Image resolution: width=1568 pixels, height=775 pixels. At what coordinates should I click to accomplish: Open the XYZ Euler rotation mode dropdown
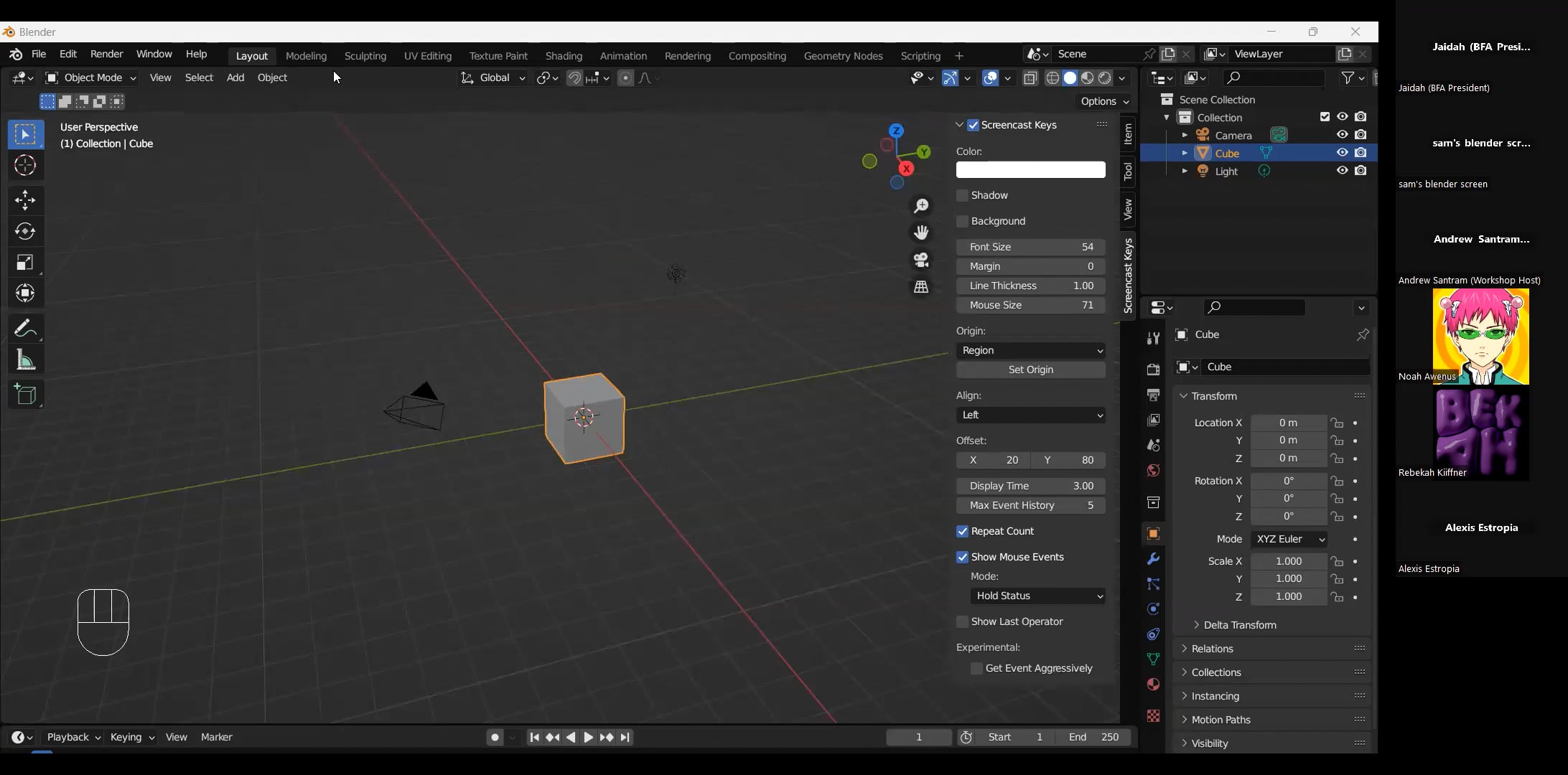(x=1289, y=539)
